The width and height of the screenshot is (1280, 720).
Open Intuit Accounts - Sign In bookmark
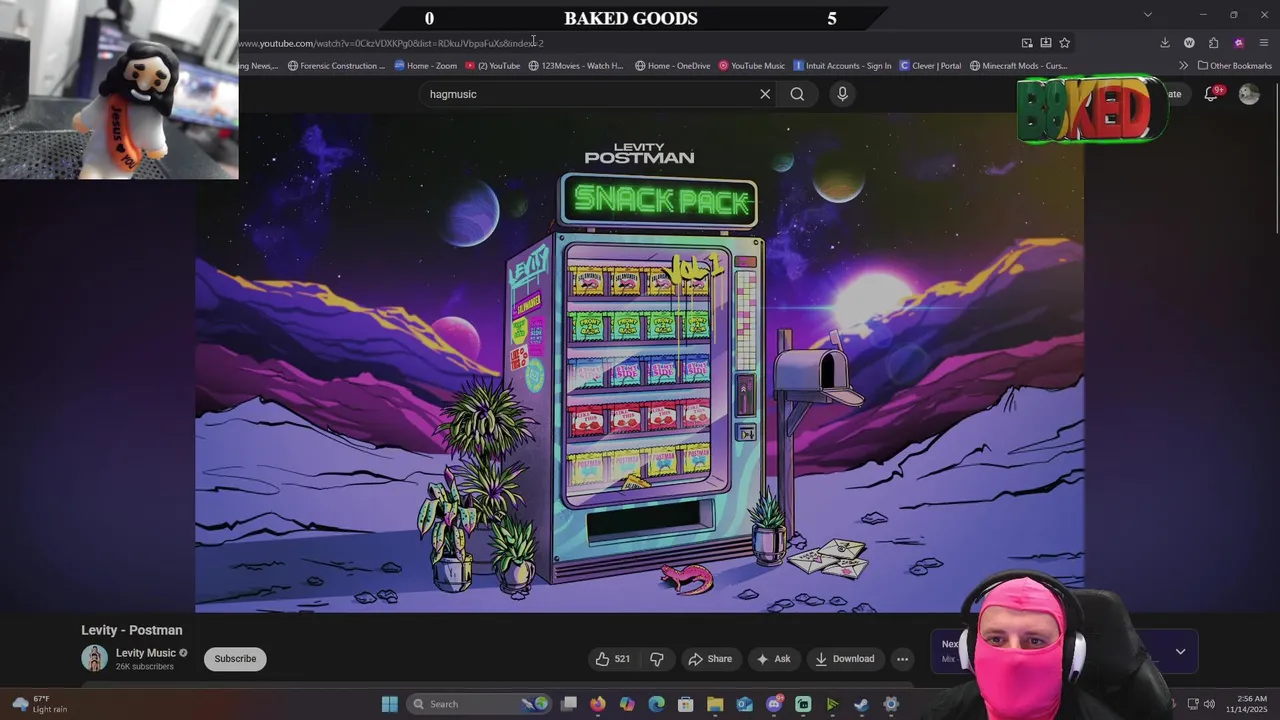click(842, 66)
